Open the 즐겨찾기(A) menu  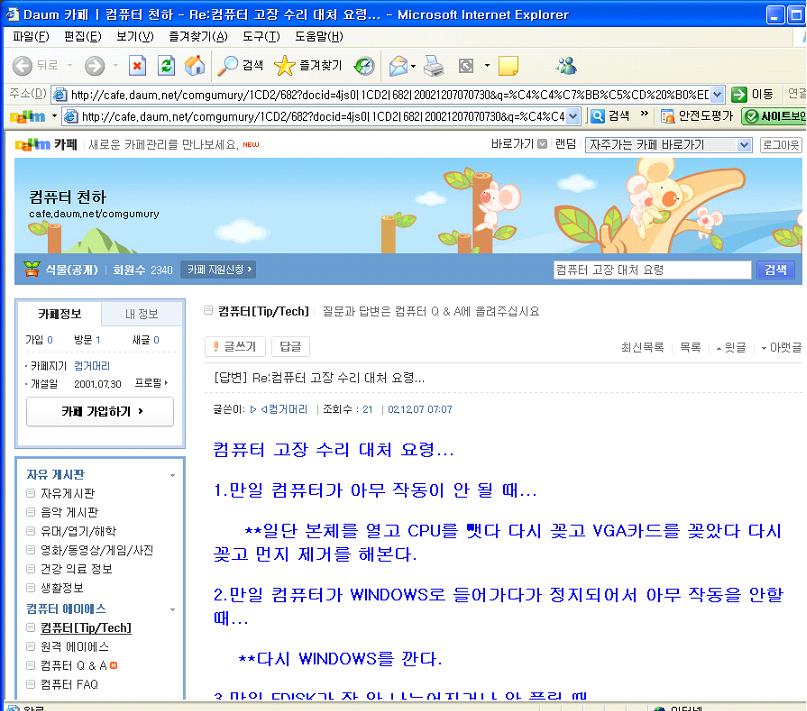(198, 37)
